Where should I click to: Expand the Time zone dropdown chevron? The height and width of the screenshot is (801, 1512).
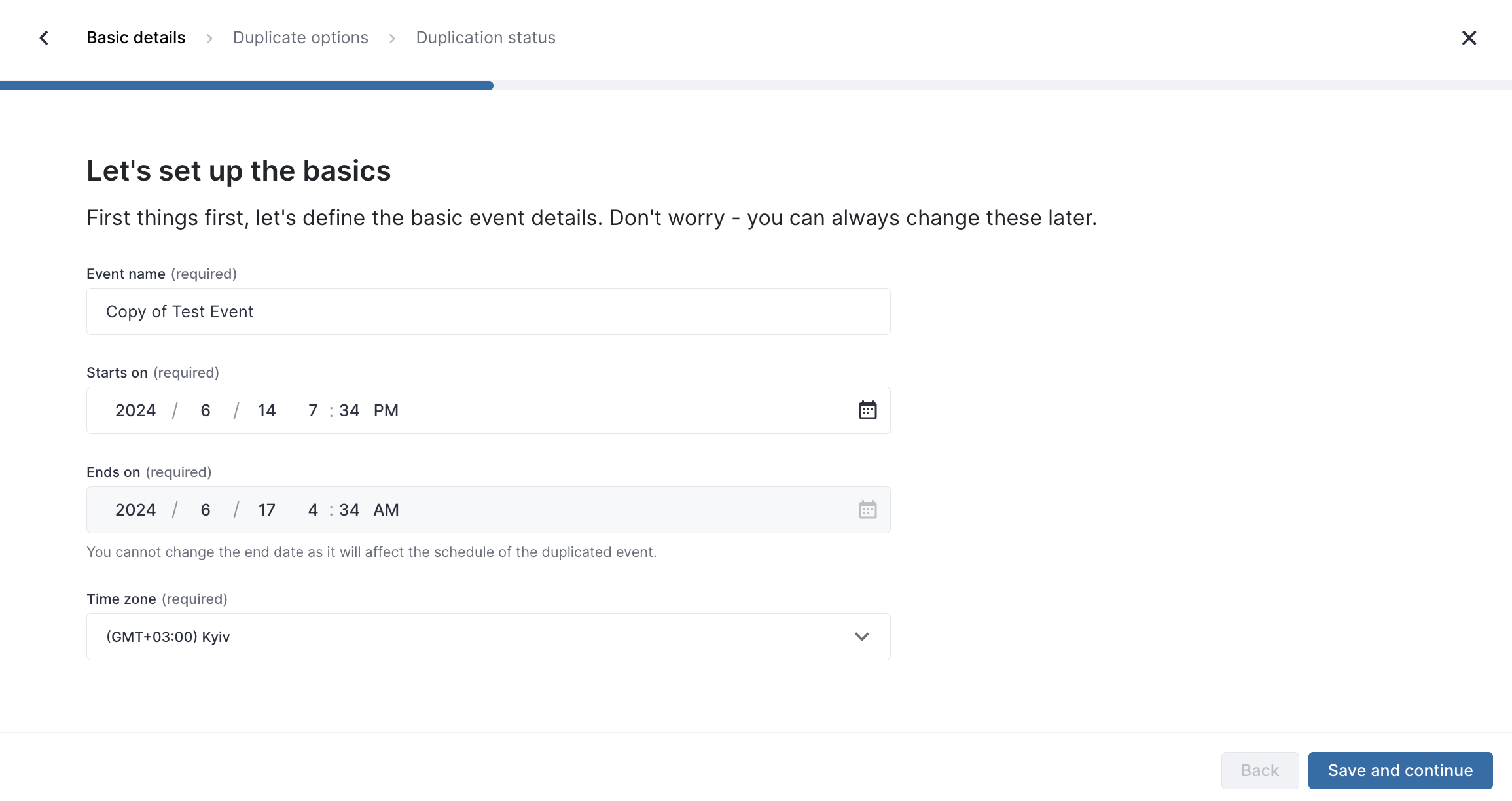coord(861,637)
